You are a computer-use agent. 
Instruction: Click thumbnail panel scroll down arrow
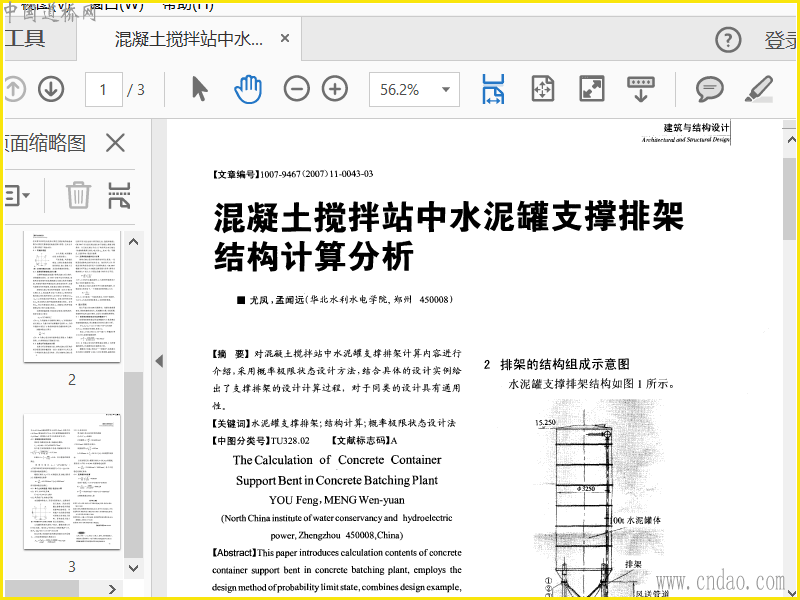(x=134, y=568)
